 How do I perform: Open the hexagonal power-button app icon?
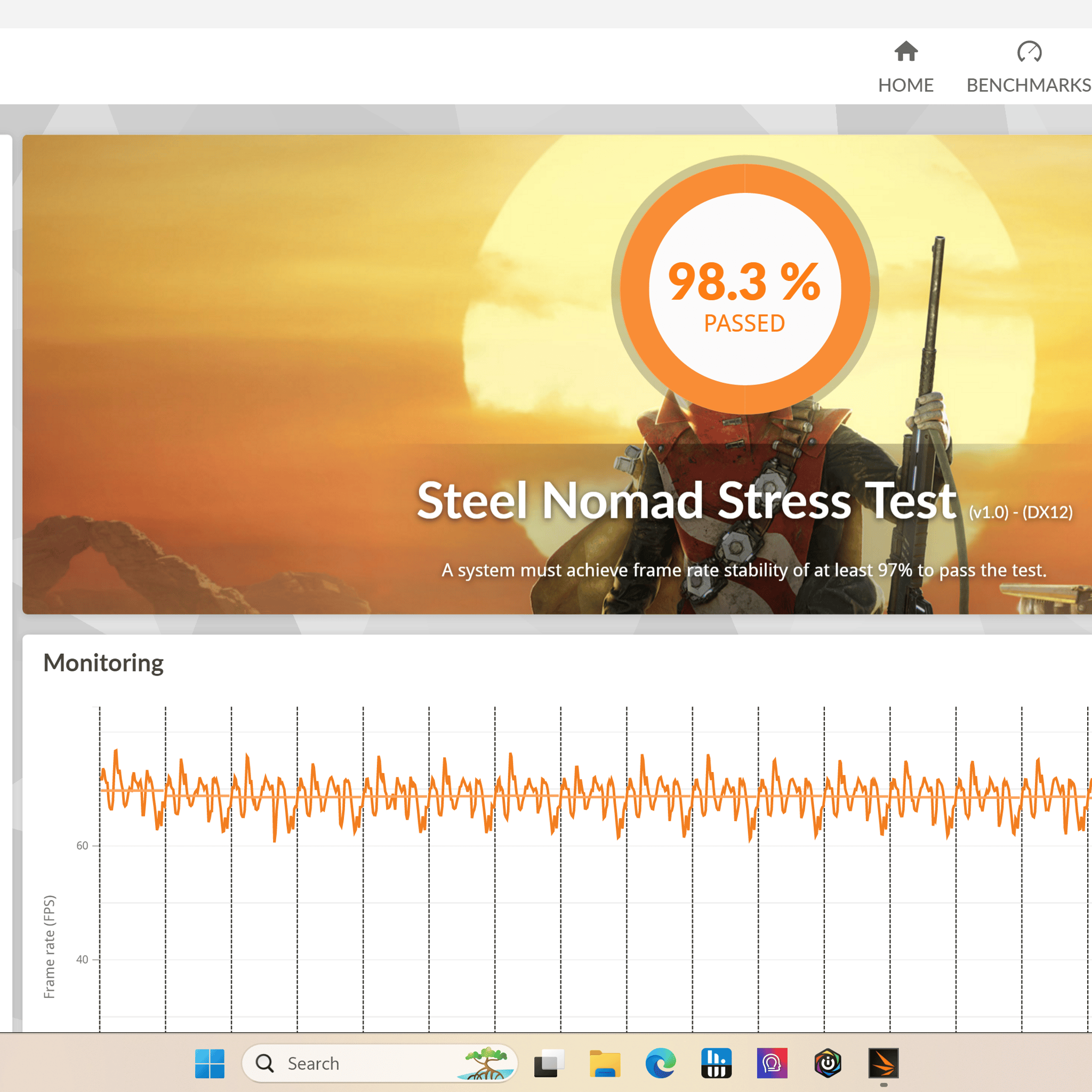[x=828, y=1063]
